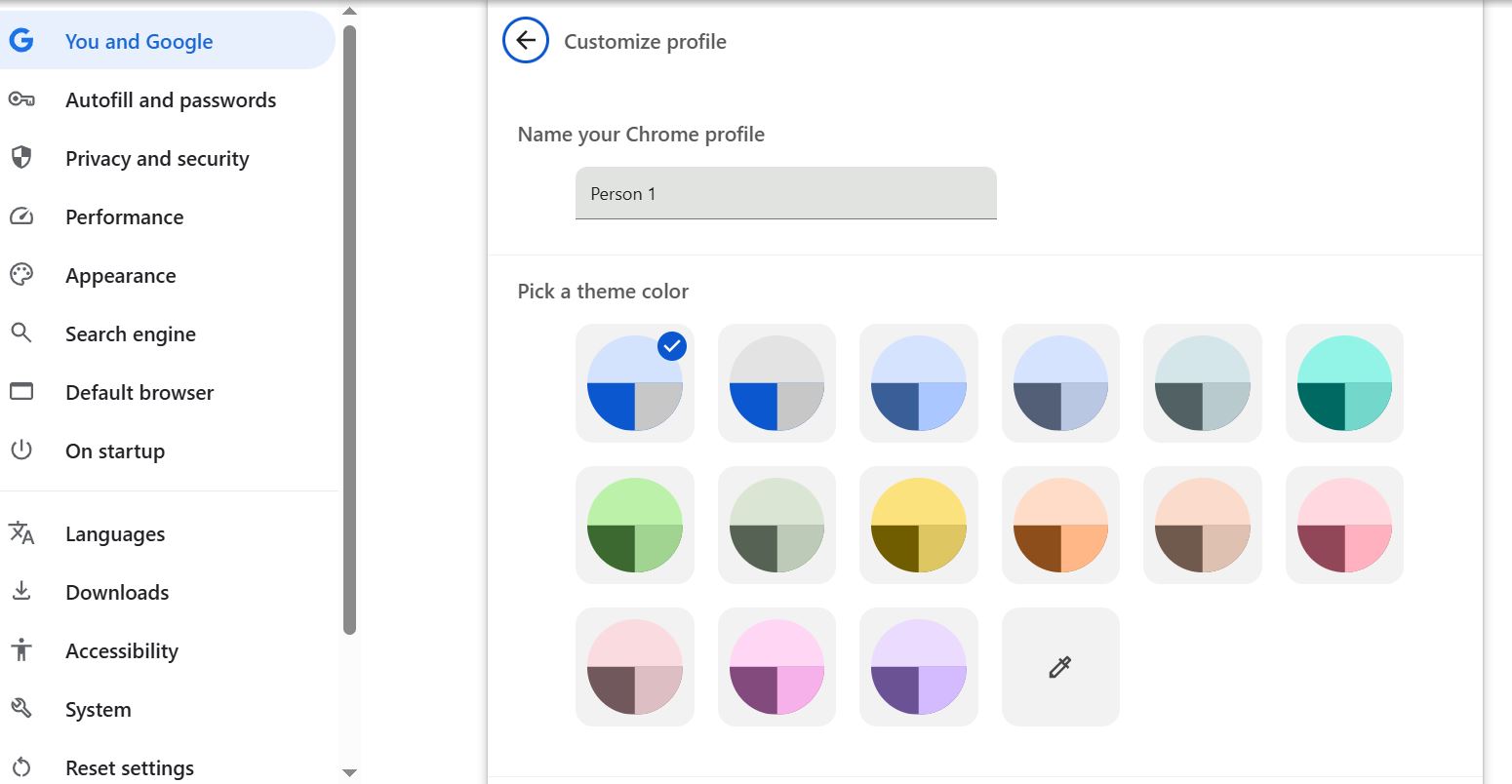Click the translate icon for Languages
The height and width of the screenshot is (784, 1512).
coord(21,533)
